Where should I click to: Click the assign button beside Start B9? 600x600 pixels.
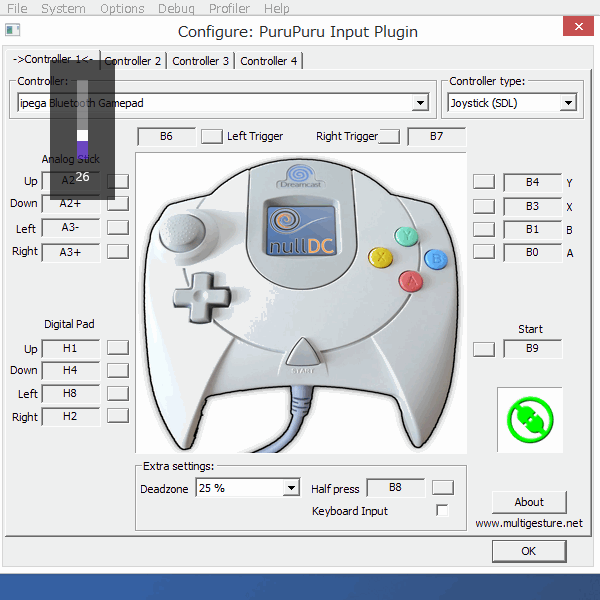pos(483,349)
